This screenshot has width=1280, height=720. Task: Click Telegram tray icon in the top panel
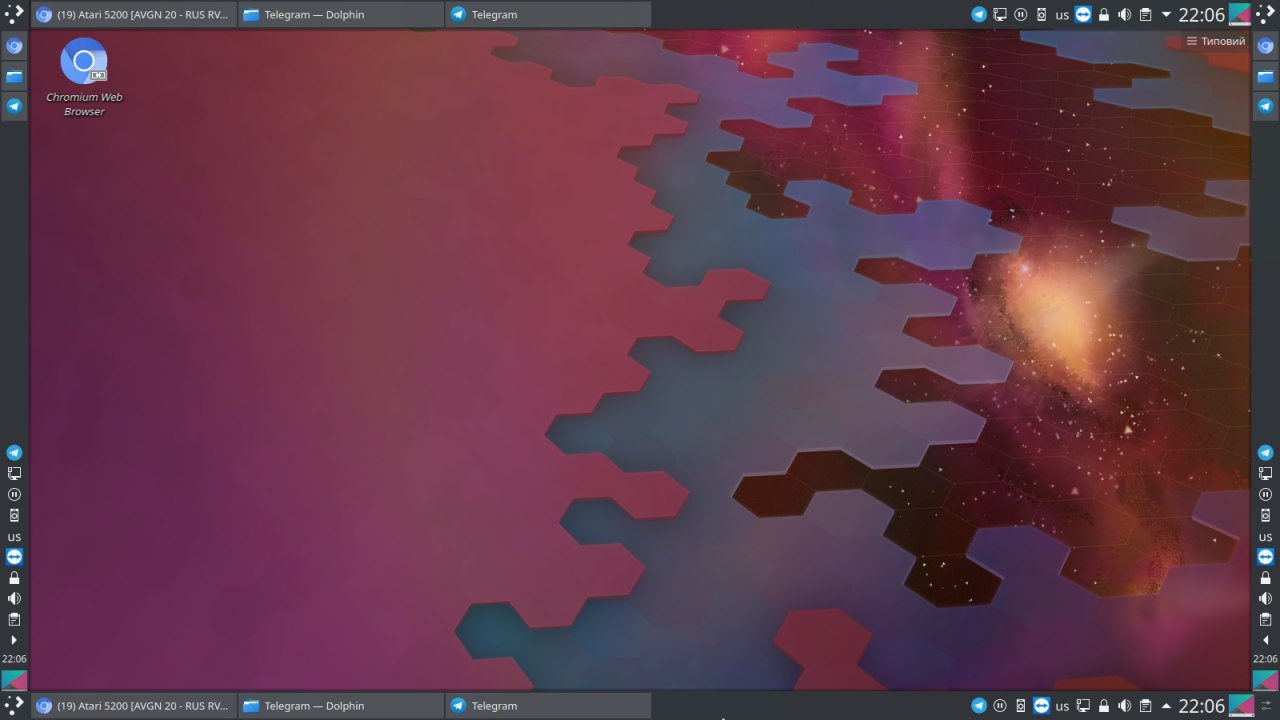[x=979, y=15]
